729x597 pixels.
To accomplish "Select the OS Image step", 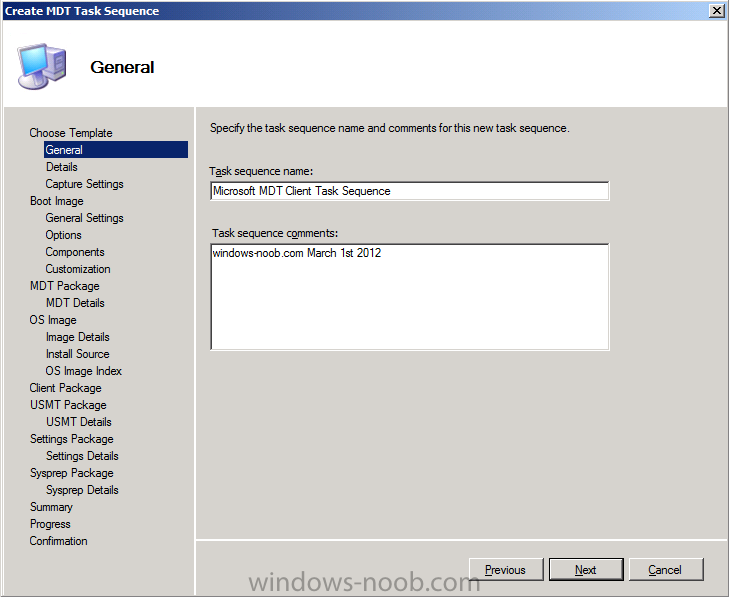I will click(53, 320).
